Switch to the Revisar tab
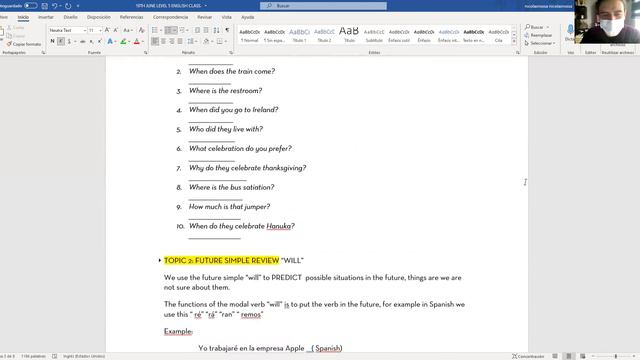640x360 pixels. tap(204, 17)
